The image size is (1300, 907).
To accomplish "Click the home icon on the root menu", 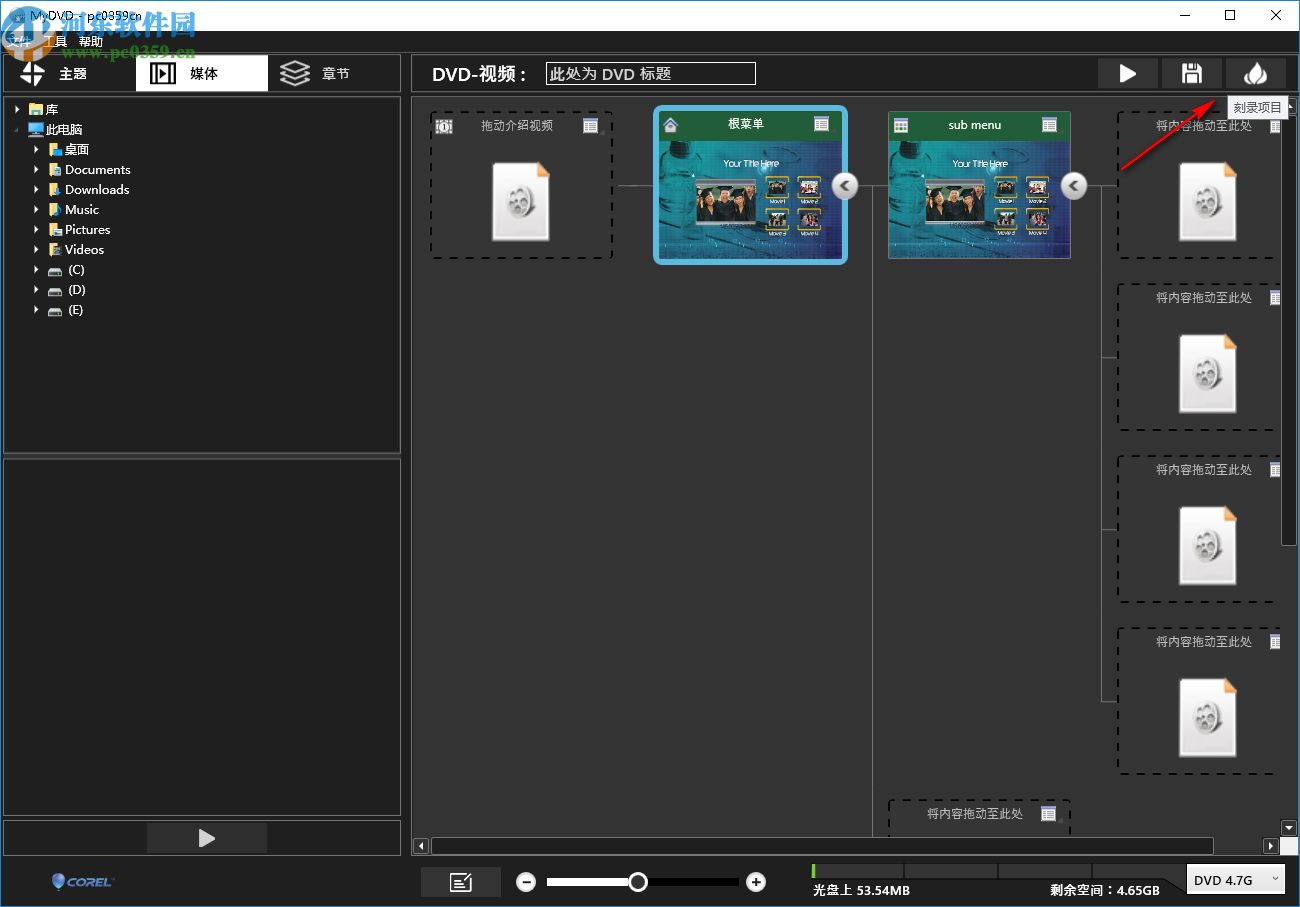I will [673, 124].
